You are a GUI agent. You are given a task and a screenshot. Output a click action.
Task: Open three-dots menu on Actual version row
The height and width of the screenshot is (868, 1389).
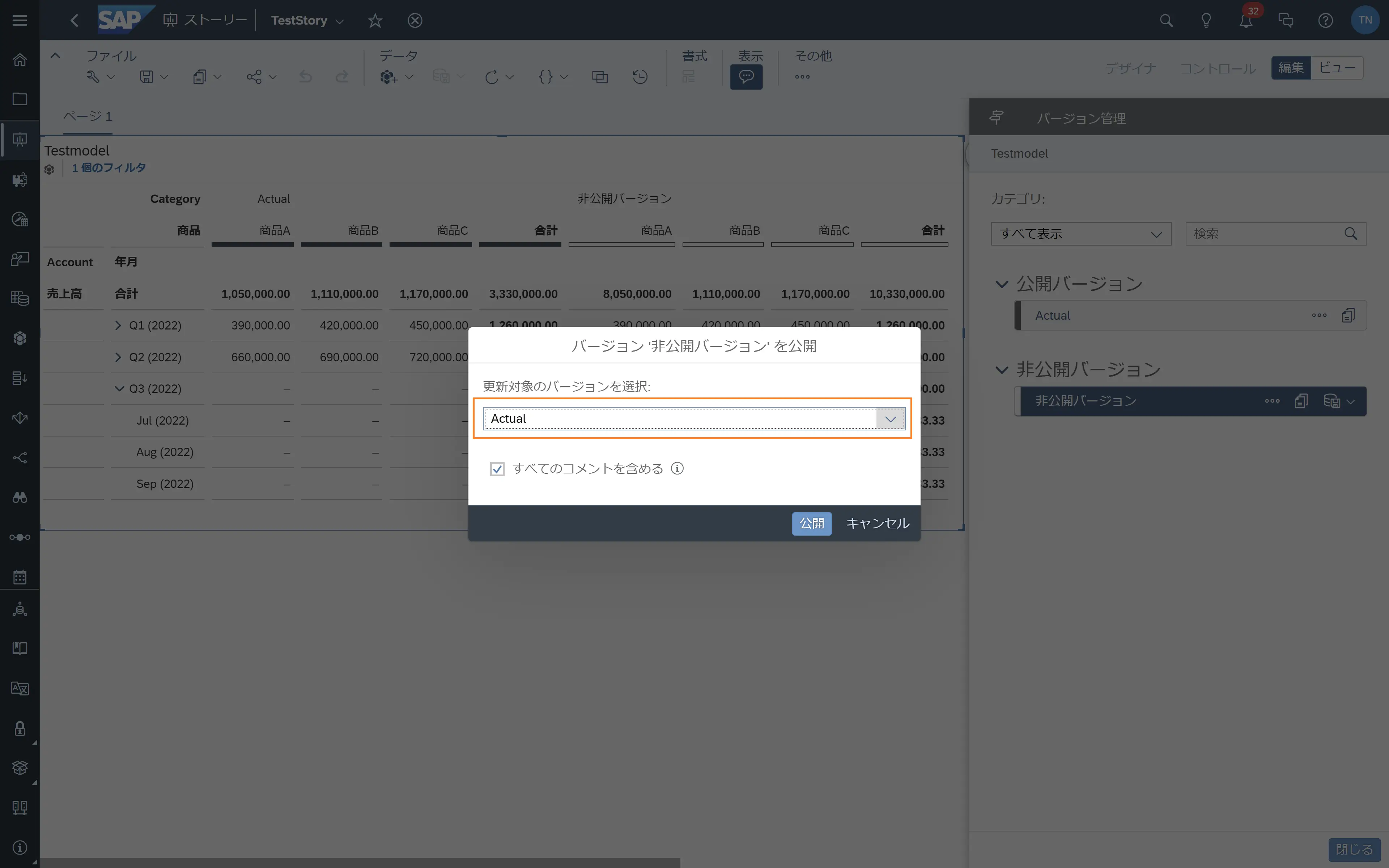(1319, 315)
